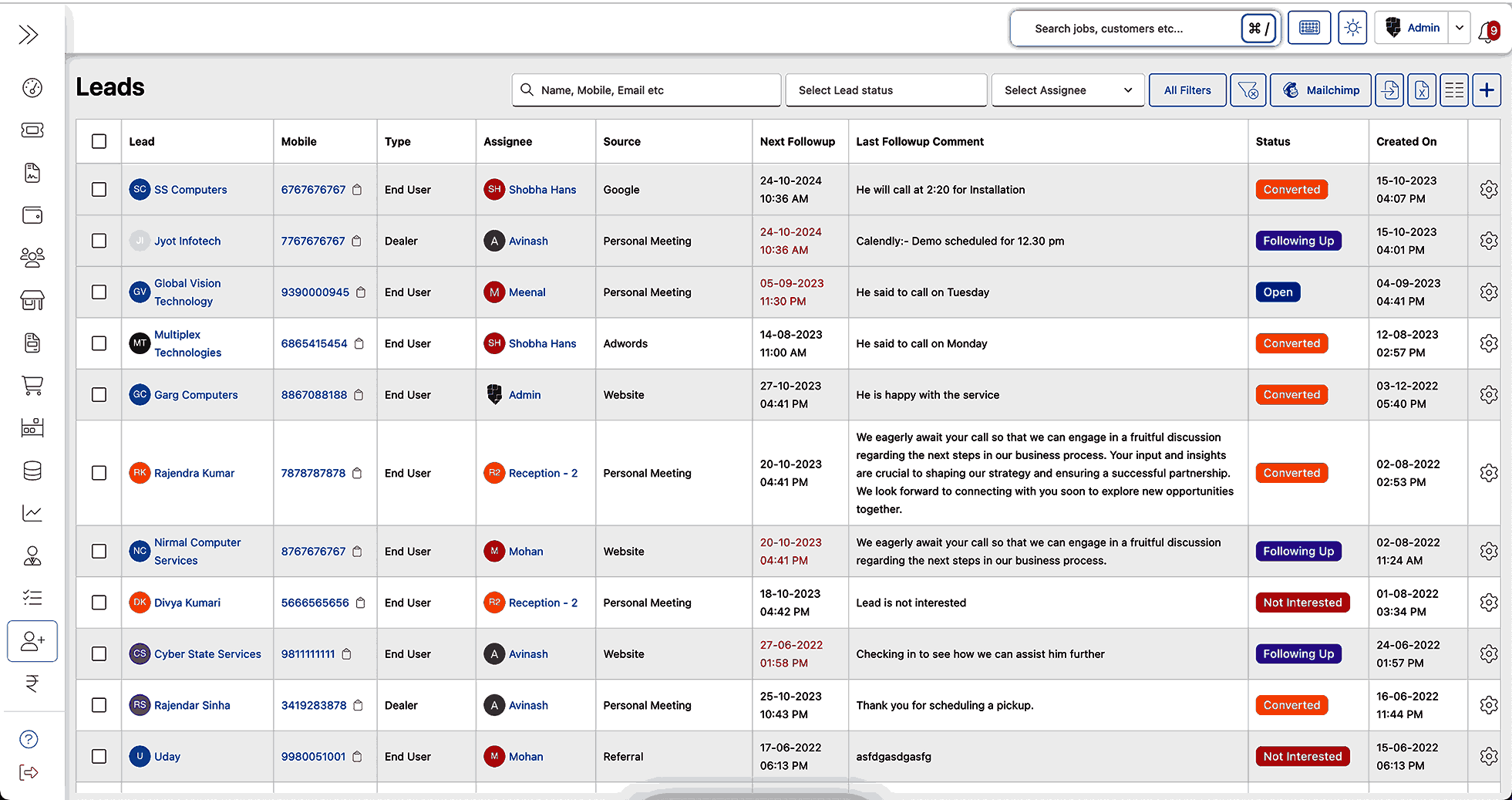Open the column layout list icon
The image size is (1512, 800).
(x=1454, y=90)
